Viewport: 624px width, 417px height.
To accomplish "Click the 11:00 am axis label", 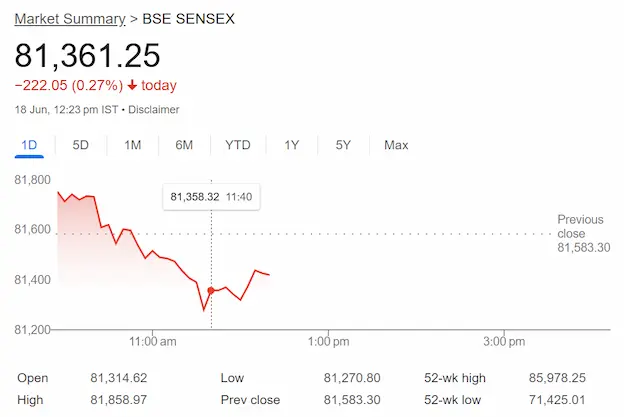I will click(x=152, y=341).
